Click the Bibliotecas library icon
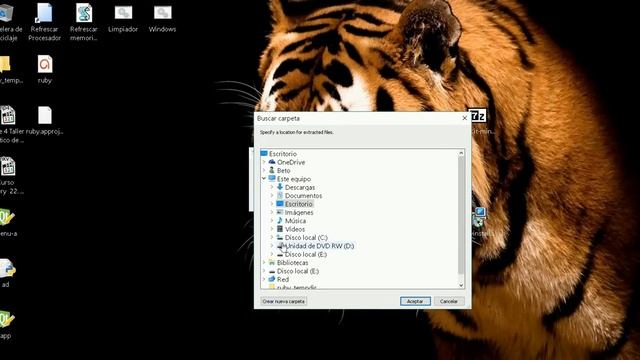Viewport: 640px width, 360px height. point(272,262)
